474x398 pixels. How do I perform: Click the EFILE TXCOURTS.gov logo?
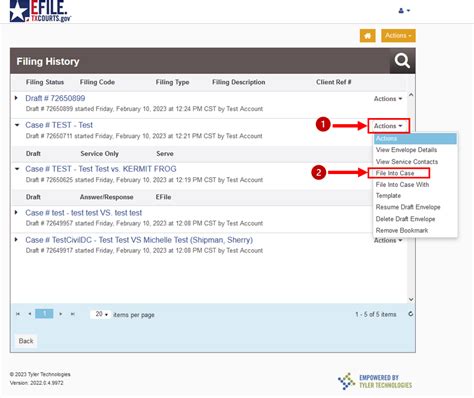(40, 11)
